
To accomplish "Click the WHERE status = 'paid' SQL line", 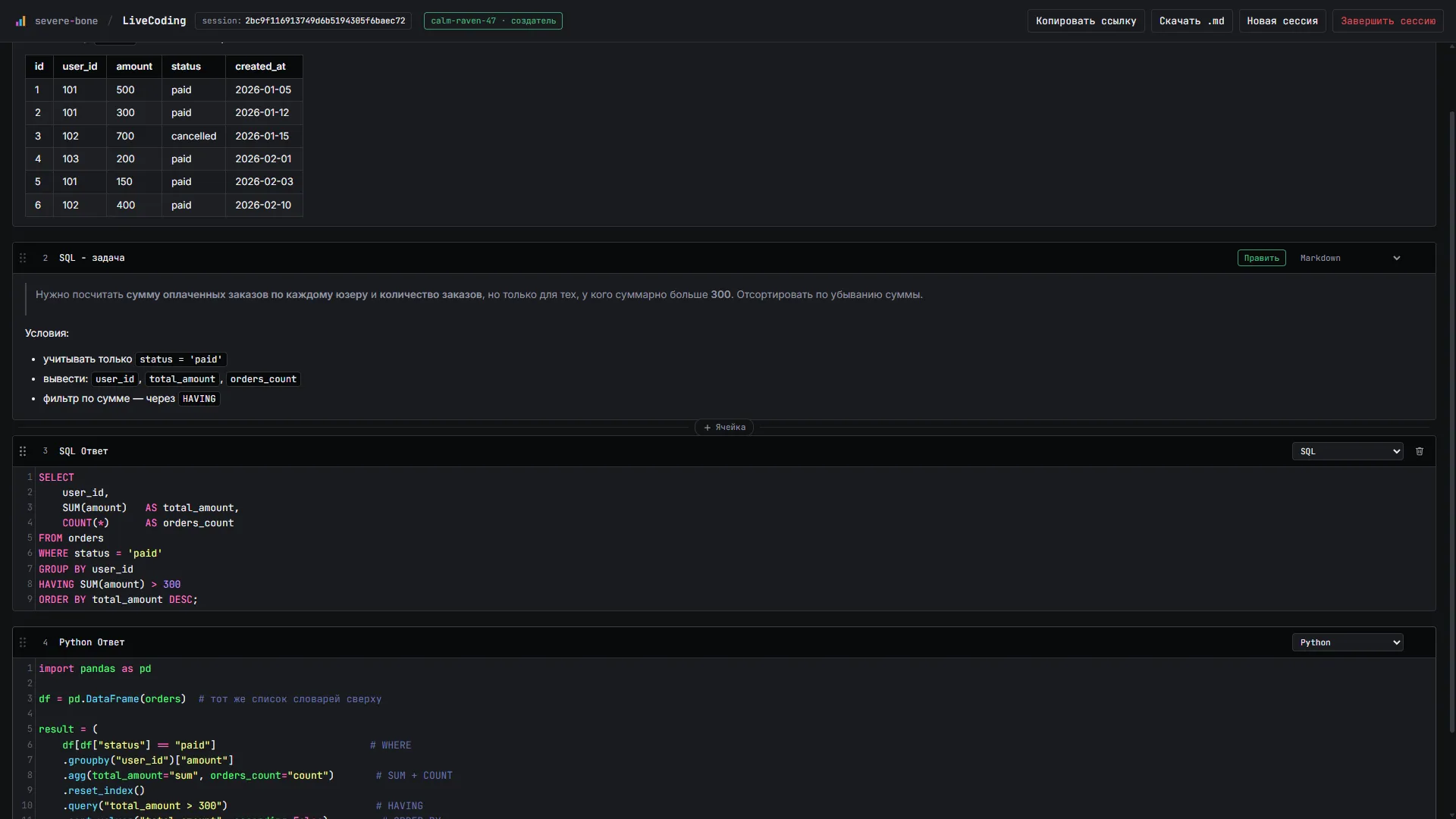I will pyautogui.click(x=101, y=554).
